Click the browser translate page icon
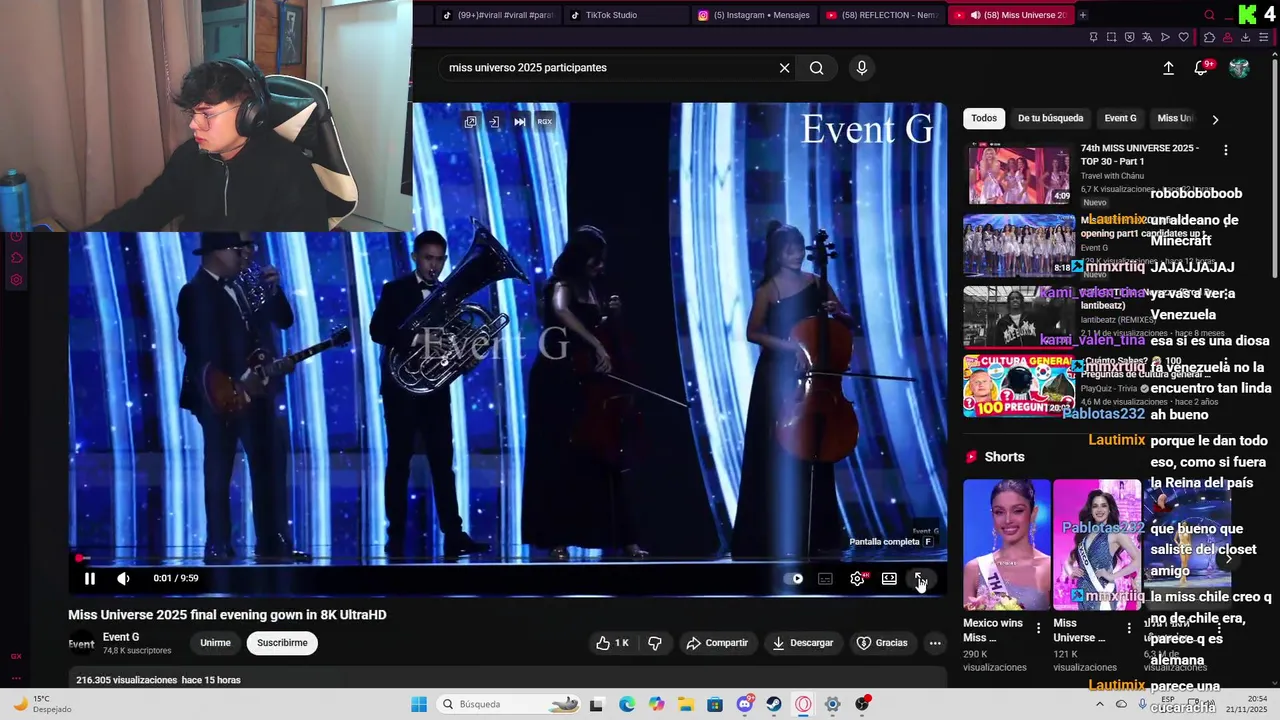Viewport: 1280px width, 720px height. pos(1147,37)
